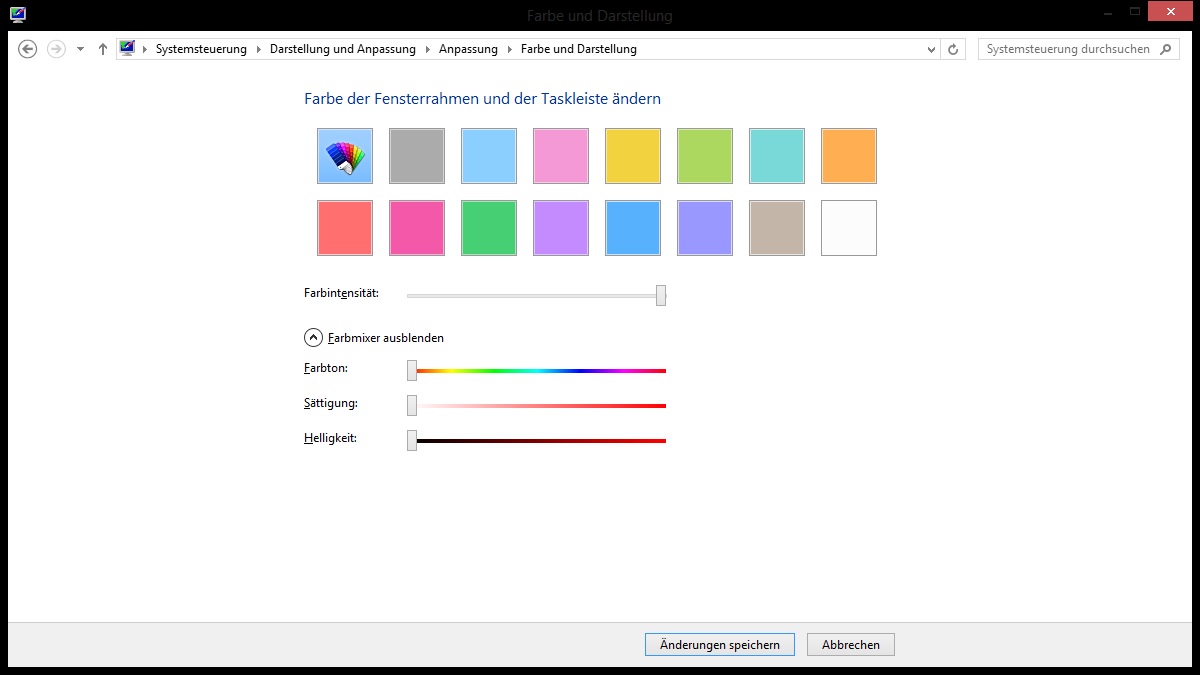The height and width of the screenshot is (675, 1200).
Task: Choose the coral red swatch in bottom row
Action: (x=345, y=228)
